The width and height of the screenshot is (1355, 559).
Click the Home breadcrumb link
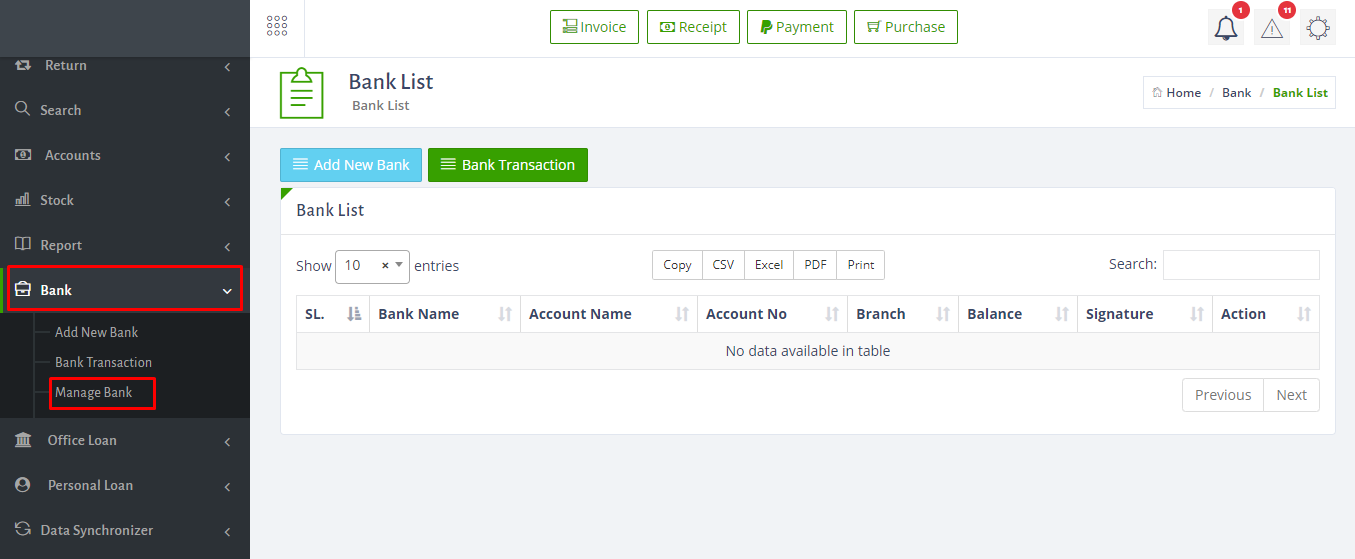click(x=1176, y=93)
